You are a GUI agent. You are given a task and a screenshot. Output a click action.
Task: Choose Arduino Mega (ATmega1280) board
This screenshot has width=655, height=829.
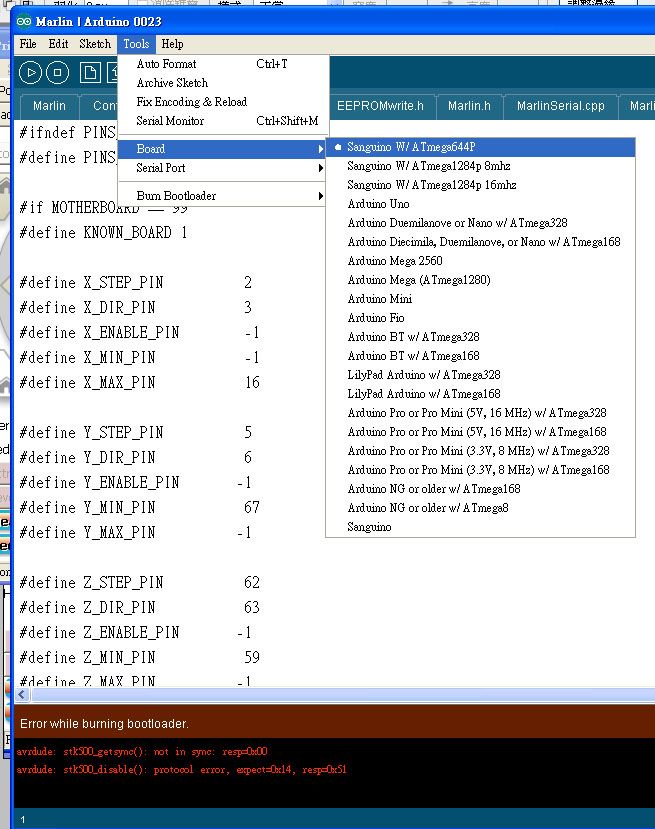pos(481,280)
